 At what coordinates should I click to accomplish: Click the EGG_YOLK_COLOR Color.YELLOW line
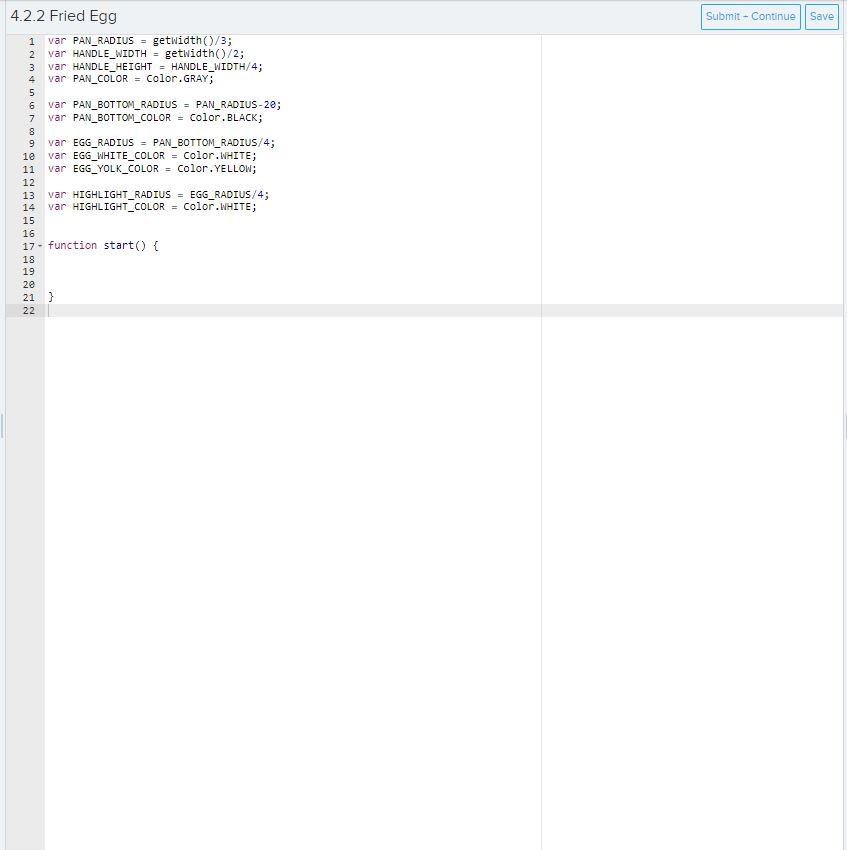coord(152,169)
